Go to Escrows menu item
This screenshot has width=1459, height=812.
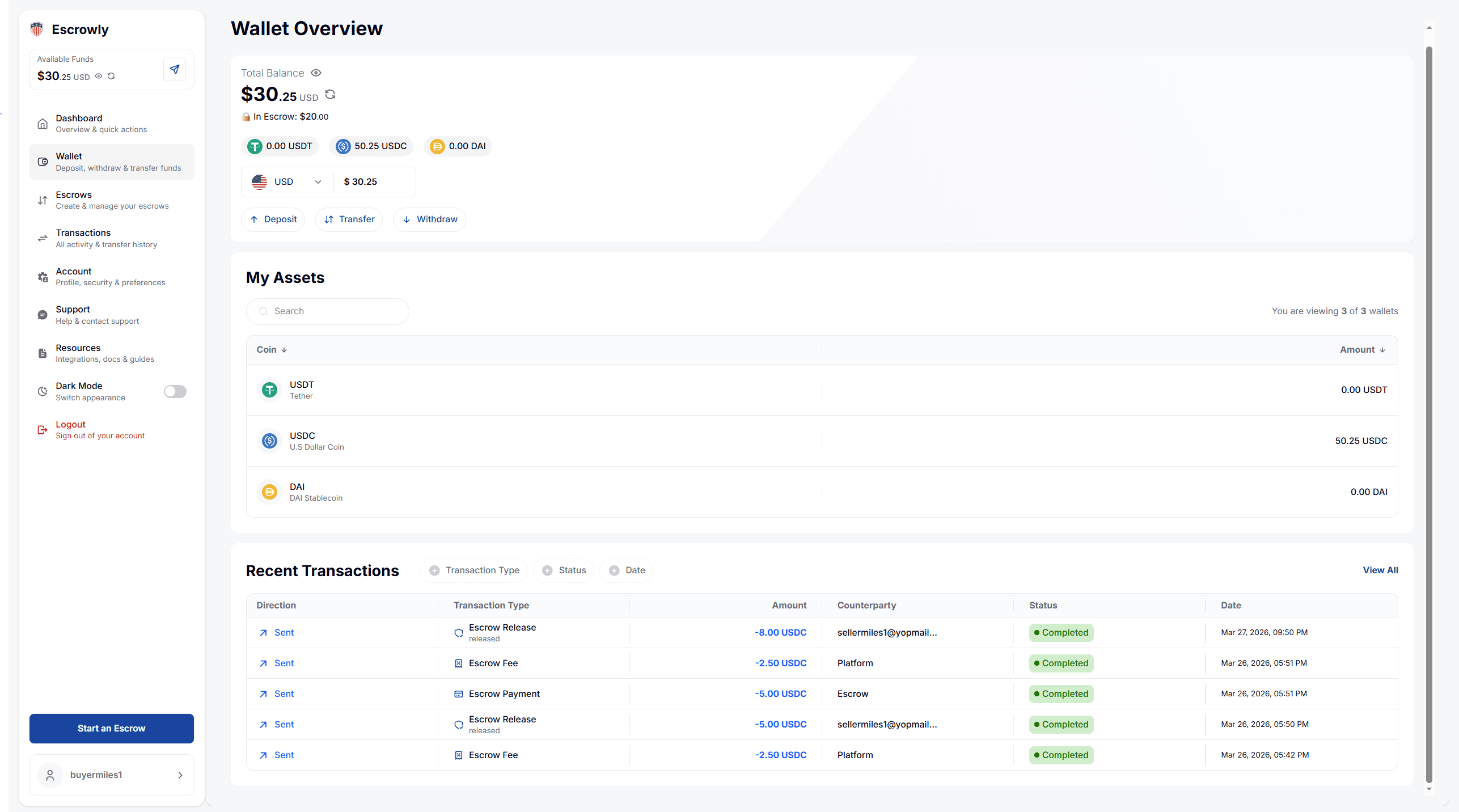click(112, 200)
